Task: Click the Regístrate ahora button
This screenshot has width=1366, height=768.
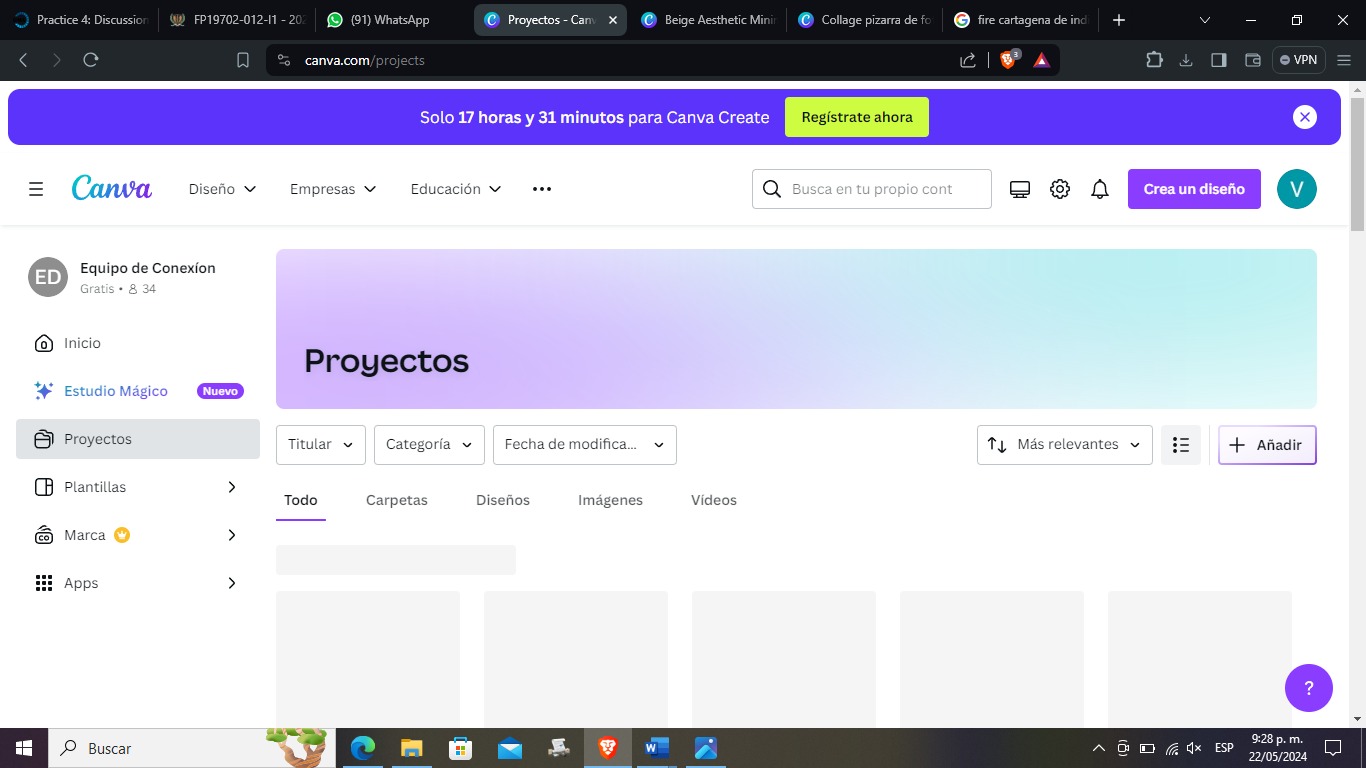Action: coord(856,117)
